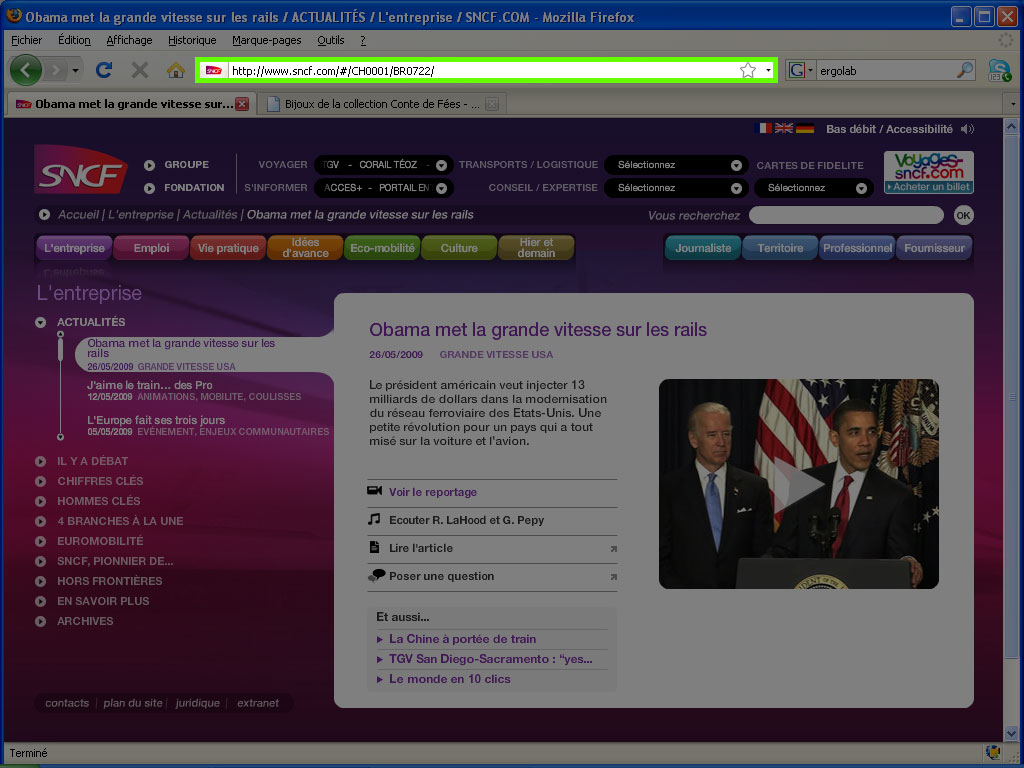Play the Obama video thumbnail

[798, 484]
